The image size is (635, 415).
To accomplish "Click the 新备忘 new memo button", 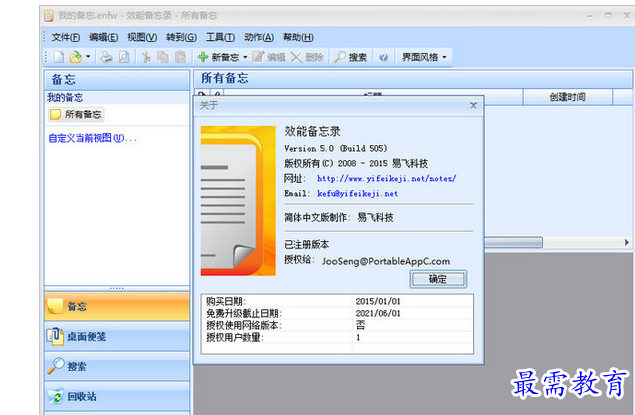I will [x=219, y=57].
